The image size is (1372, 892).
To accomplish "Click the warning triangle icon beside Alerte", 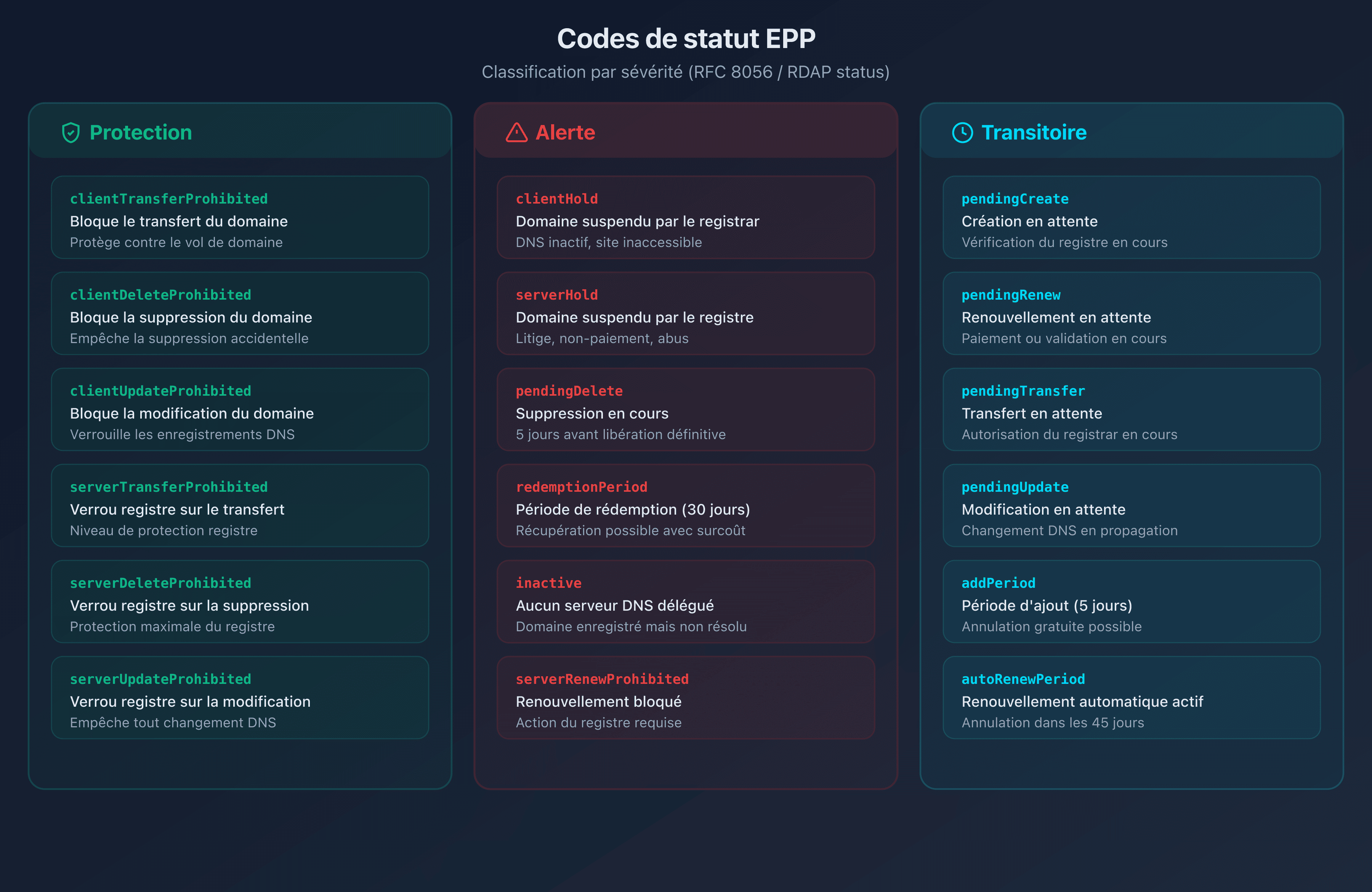I will 516,133.
